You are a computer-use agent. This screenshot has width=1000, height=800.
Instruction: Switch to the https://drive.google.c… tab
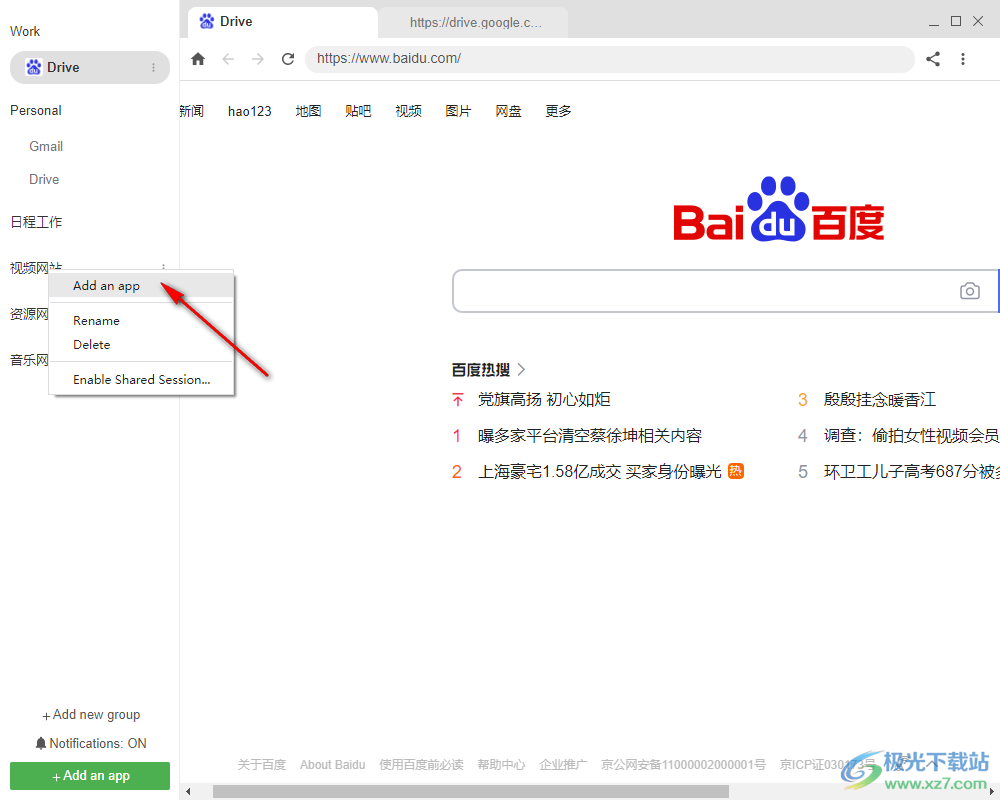pos(475,22)
